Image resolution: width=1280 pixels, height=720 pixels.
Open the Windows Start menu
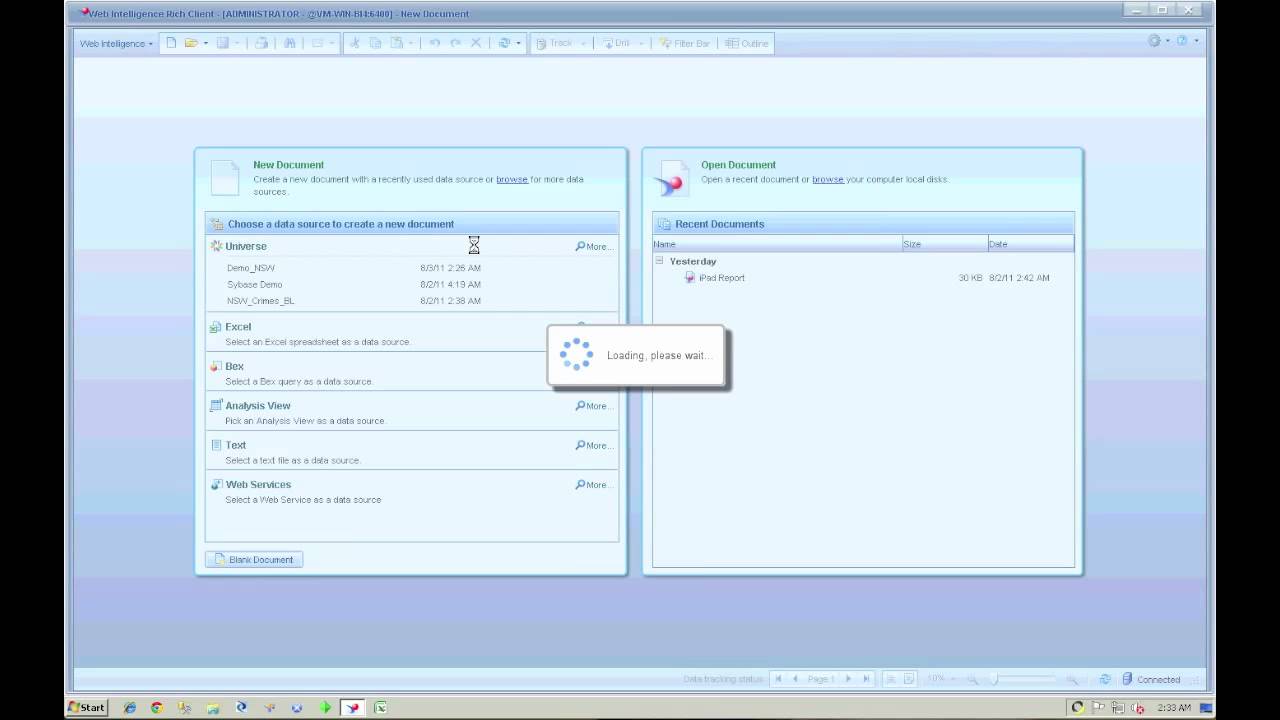pos(87,707)
